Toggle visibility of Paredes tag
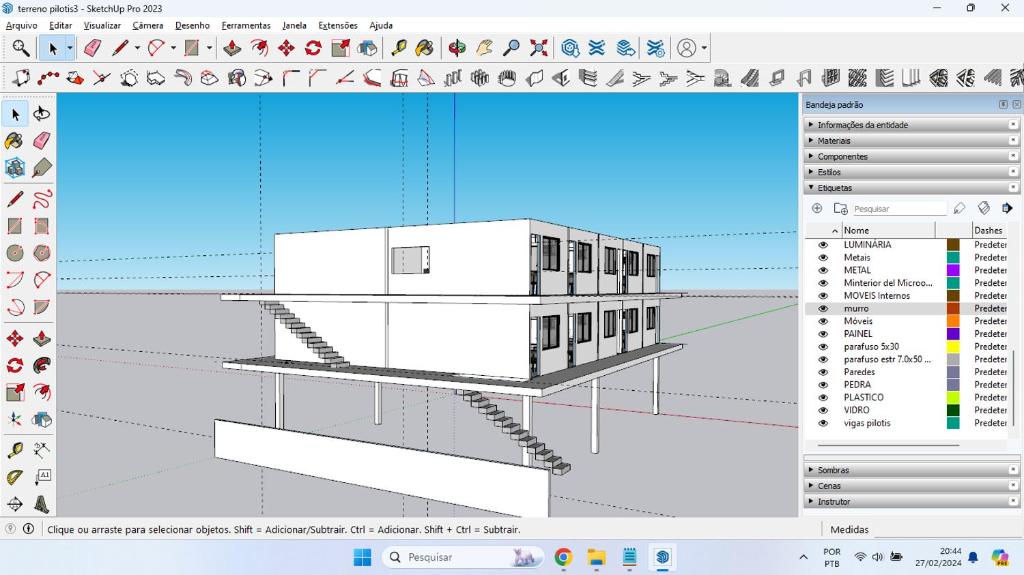The height and width of the screenshot is (575, 1024). tap(823, 372)
